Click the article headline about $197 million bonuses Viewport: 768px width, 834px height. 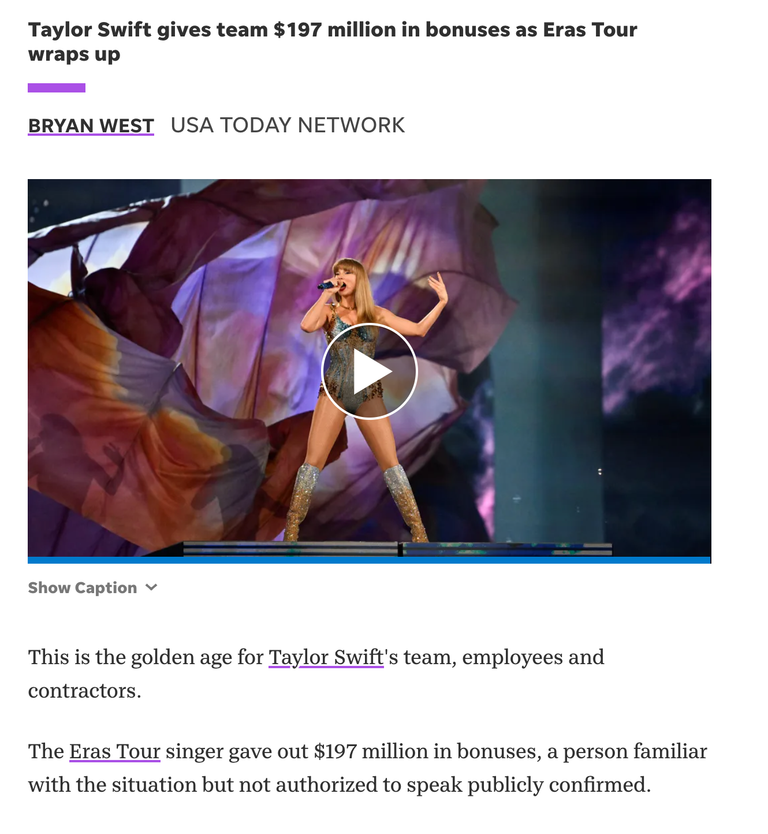click(x=332, y=41)
